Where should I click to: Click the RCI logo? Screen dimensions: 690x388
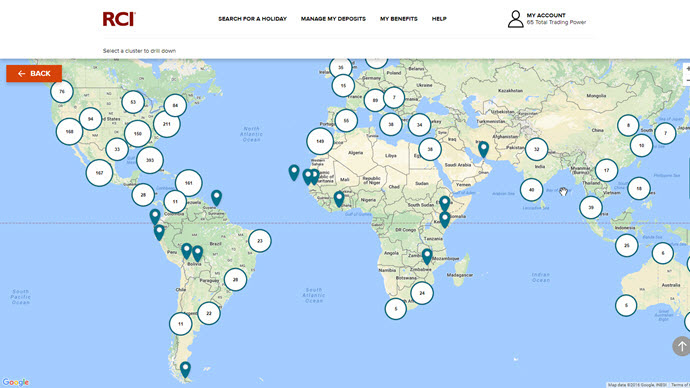pos(119,19)
